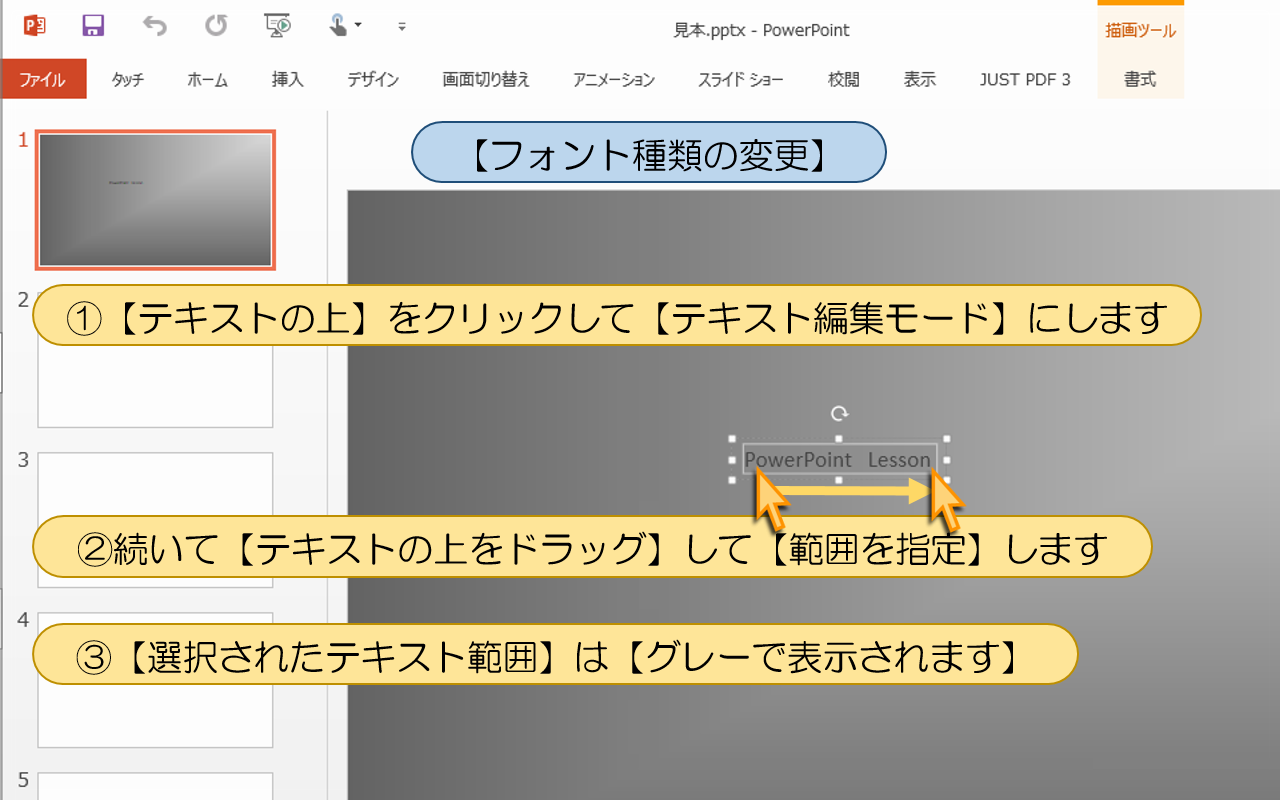Open the アニメーション tab
1280x800 pixels.
[x=614, y=80]
